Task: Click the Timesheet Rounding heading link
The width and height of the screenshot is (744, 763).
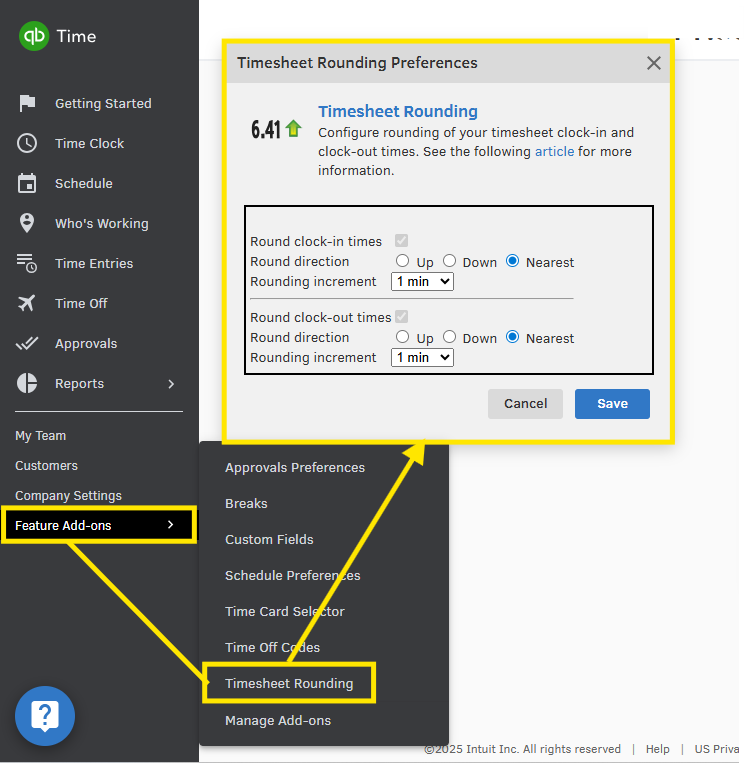Action: (398, 111)
